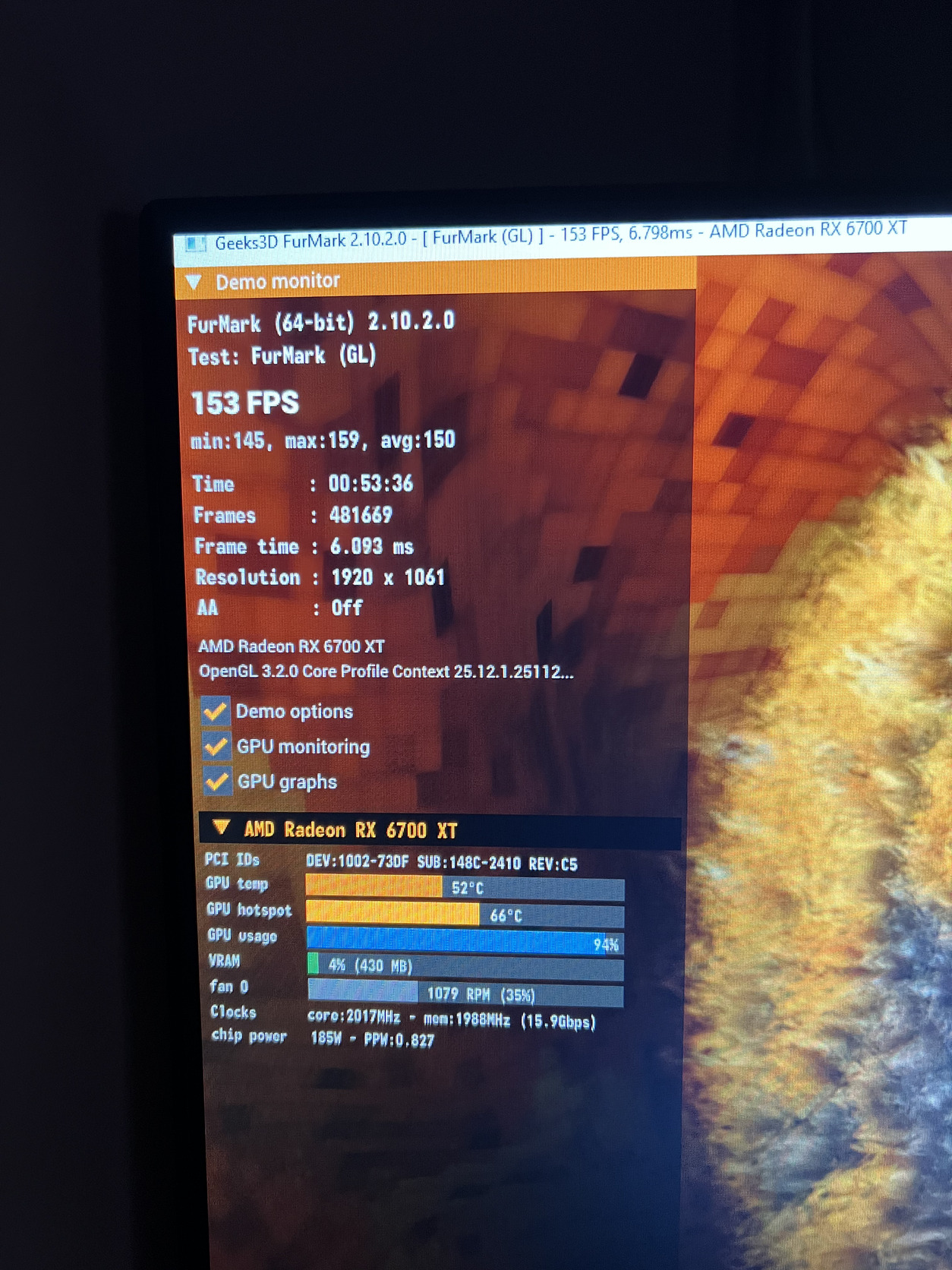The width and height of the screenshot is (952, 1270).
Task: Click AMD Radeon RX 6700 XT above OpenGL line
Action: (292, 646)
